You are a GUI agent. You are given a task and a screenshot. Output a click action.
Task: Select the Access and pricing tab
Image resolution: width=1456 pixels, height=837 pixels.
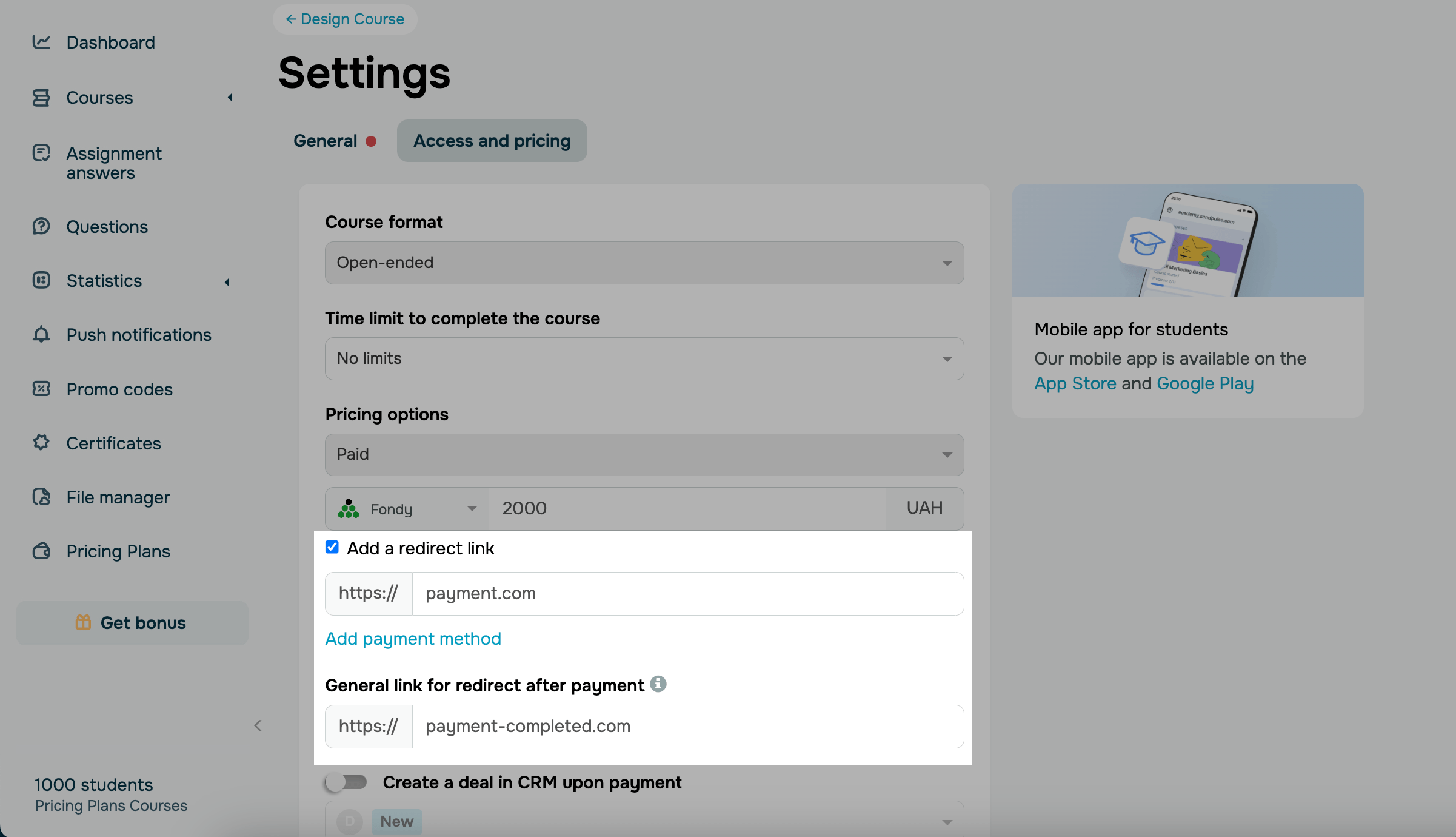[x=492, y=141]
